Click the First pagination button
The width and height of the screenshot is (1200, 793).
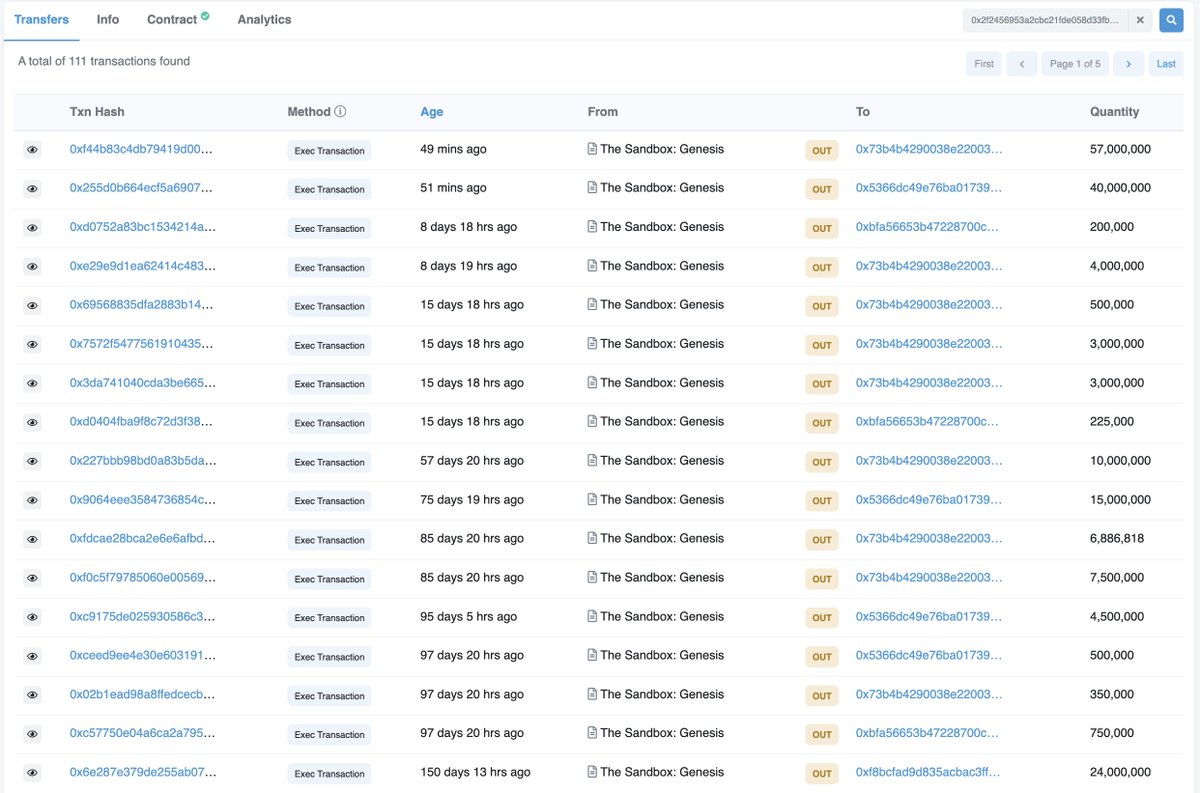click(983, 63)
